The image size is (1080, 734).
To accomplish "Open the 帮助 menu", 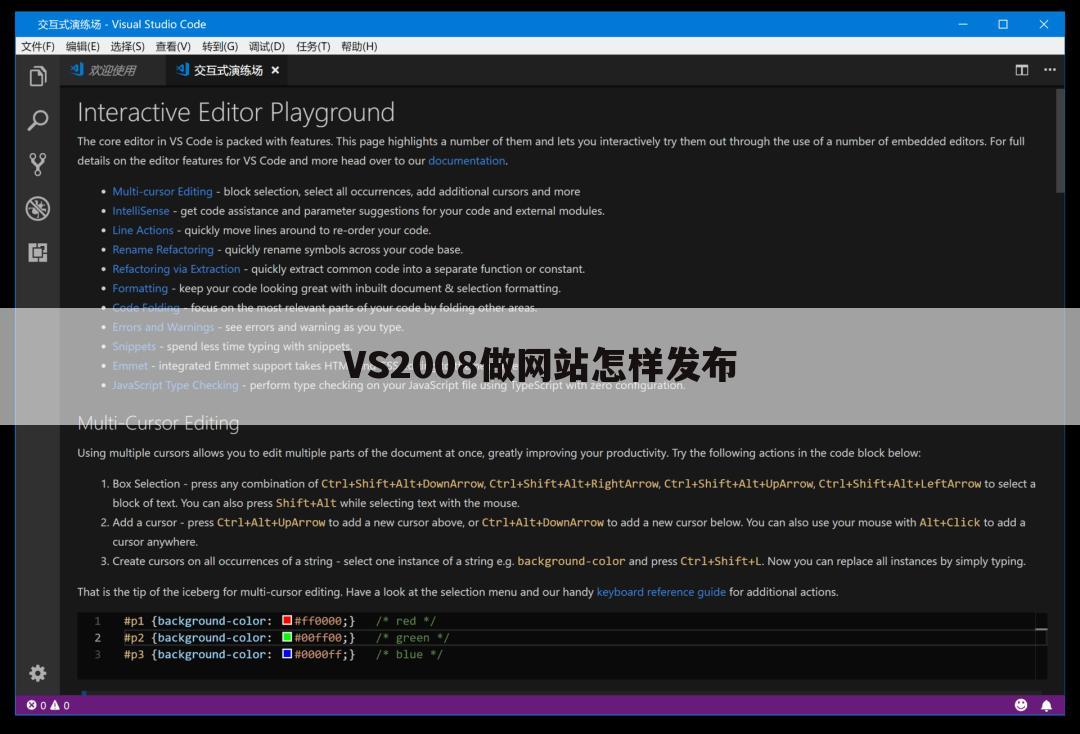I will pos(358,46).
